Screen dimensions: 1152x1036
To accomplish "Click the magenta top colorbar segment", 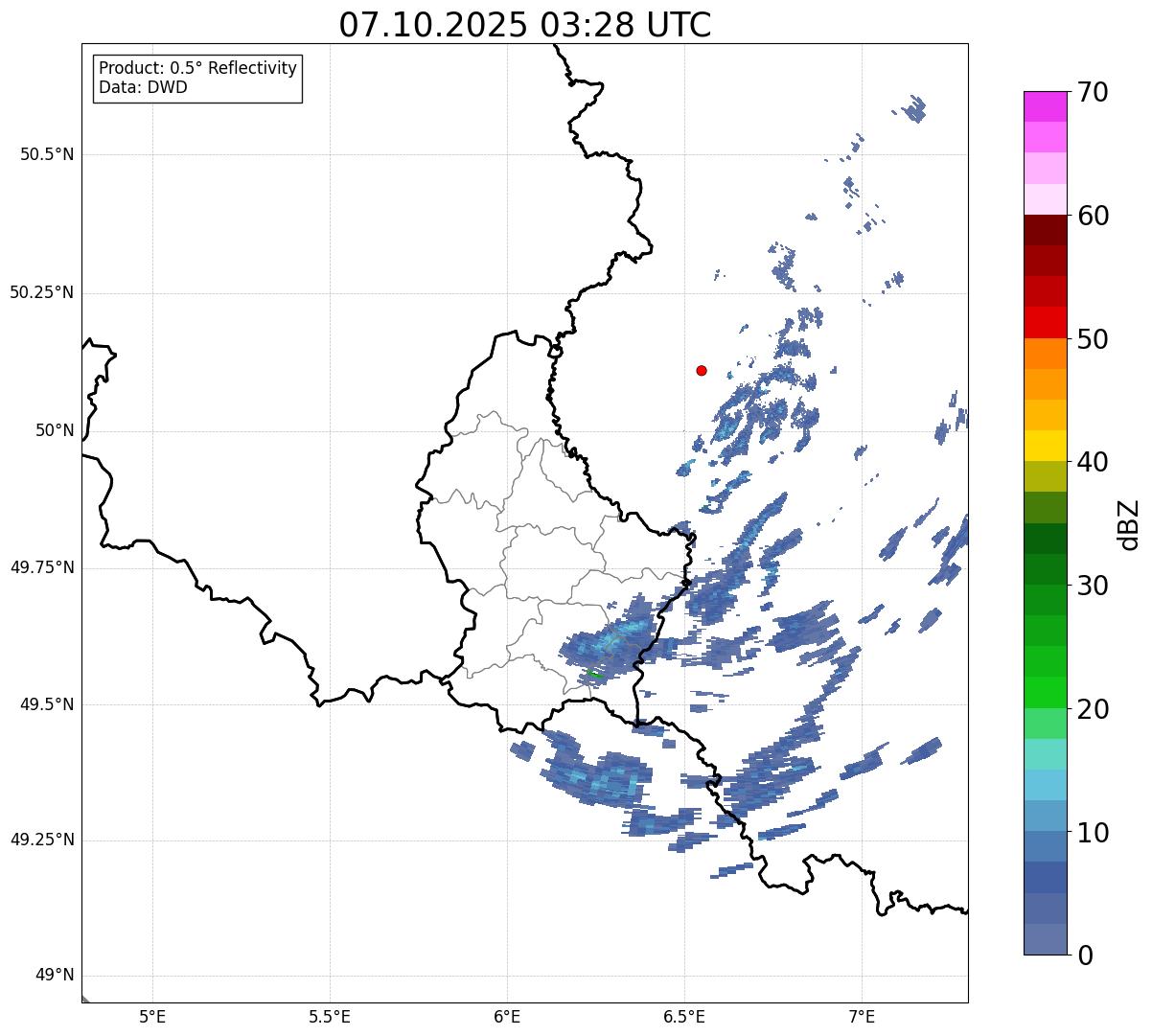I will pyautogui.click(x=1046, y=106).
